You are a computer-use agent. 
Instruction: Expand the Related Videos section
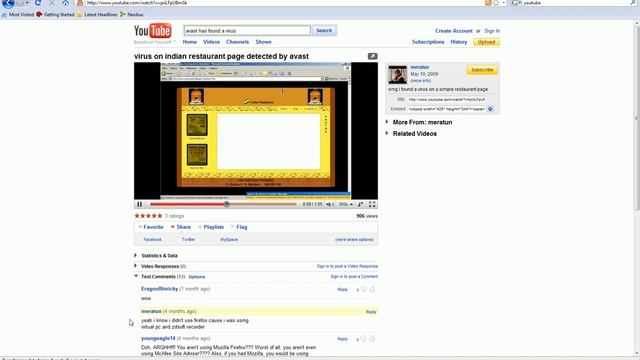click(411, 133)
